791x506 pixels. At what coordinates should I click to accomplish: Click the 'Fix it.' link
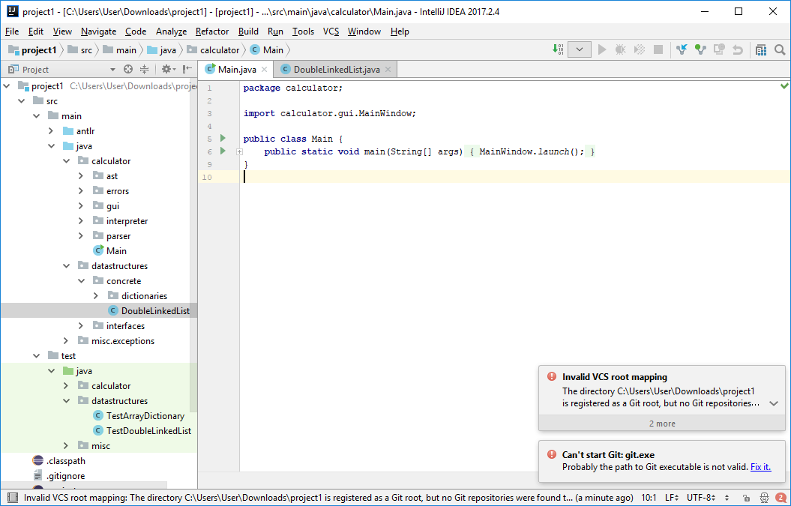point(760,467)
